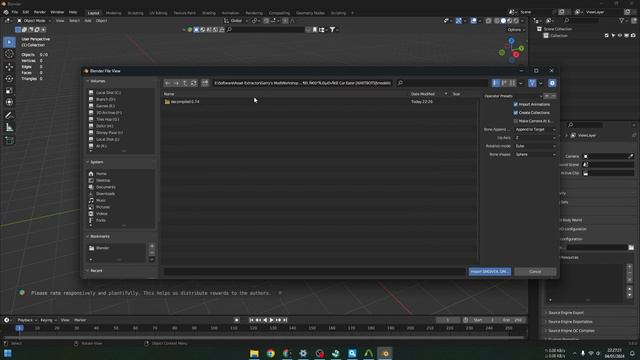Click the Import SMD/VTA button
Viewport: 640px width, 360px height.
point(489,271)
